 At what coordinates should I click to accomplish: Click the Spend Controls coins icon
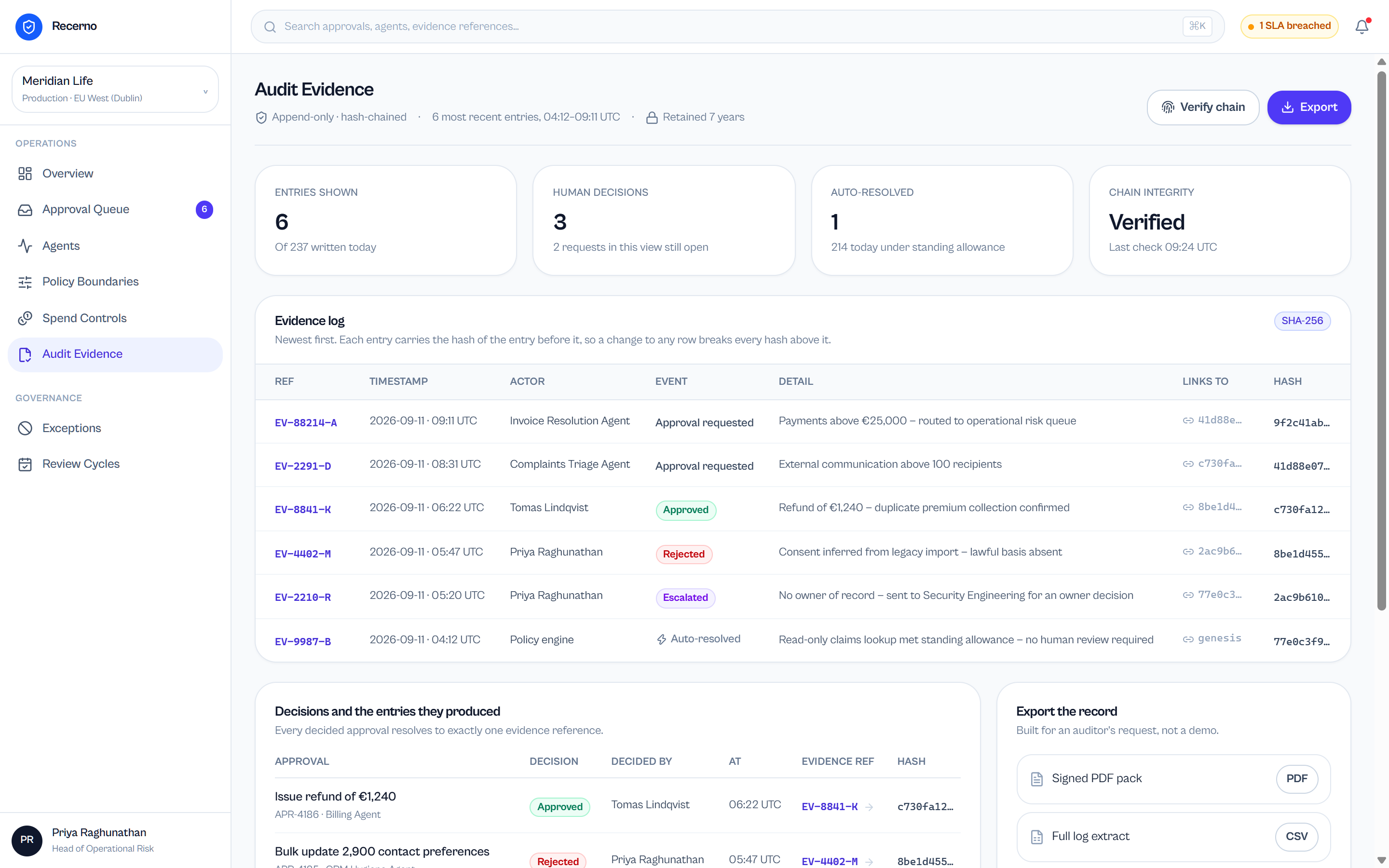(x=25, y=318)
